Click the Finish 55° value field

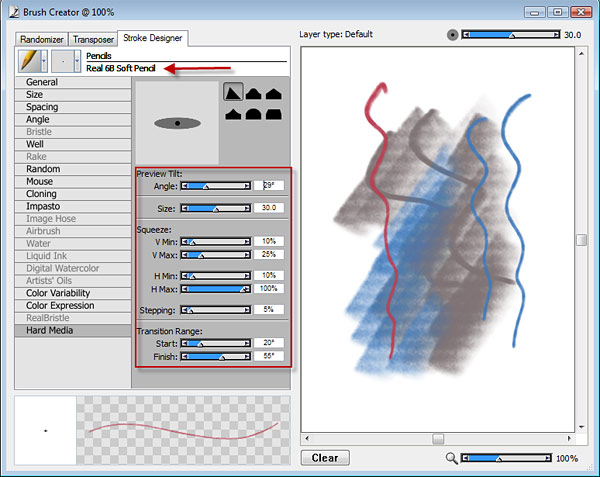(269, 356)
